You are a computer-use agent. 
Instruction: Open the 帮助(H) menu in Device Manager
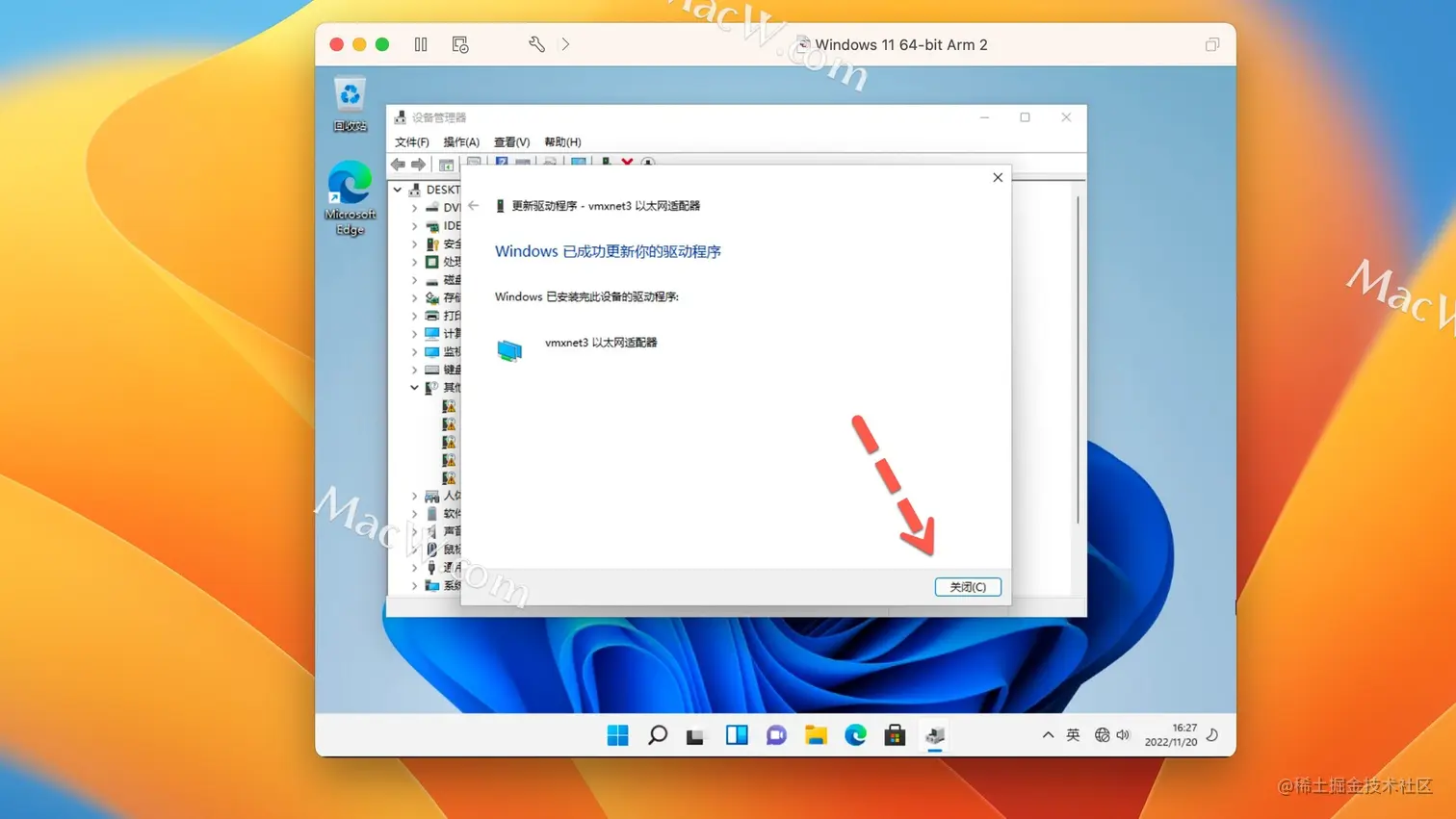point(562,141)
